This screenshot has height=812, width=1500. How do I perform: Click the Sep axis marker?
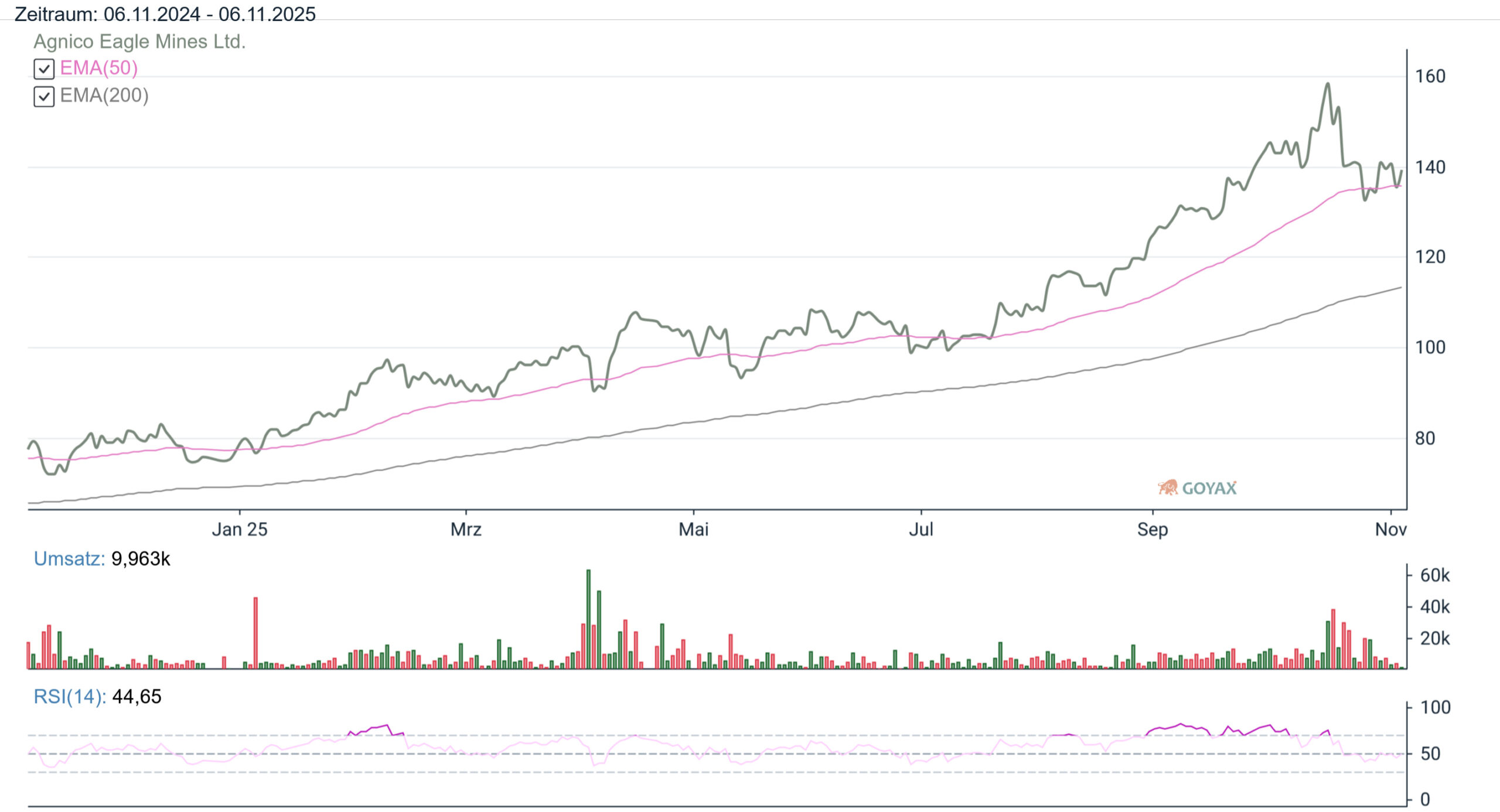[1152, 530]
